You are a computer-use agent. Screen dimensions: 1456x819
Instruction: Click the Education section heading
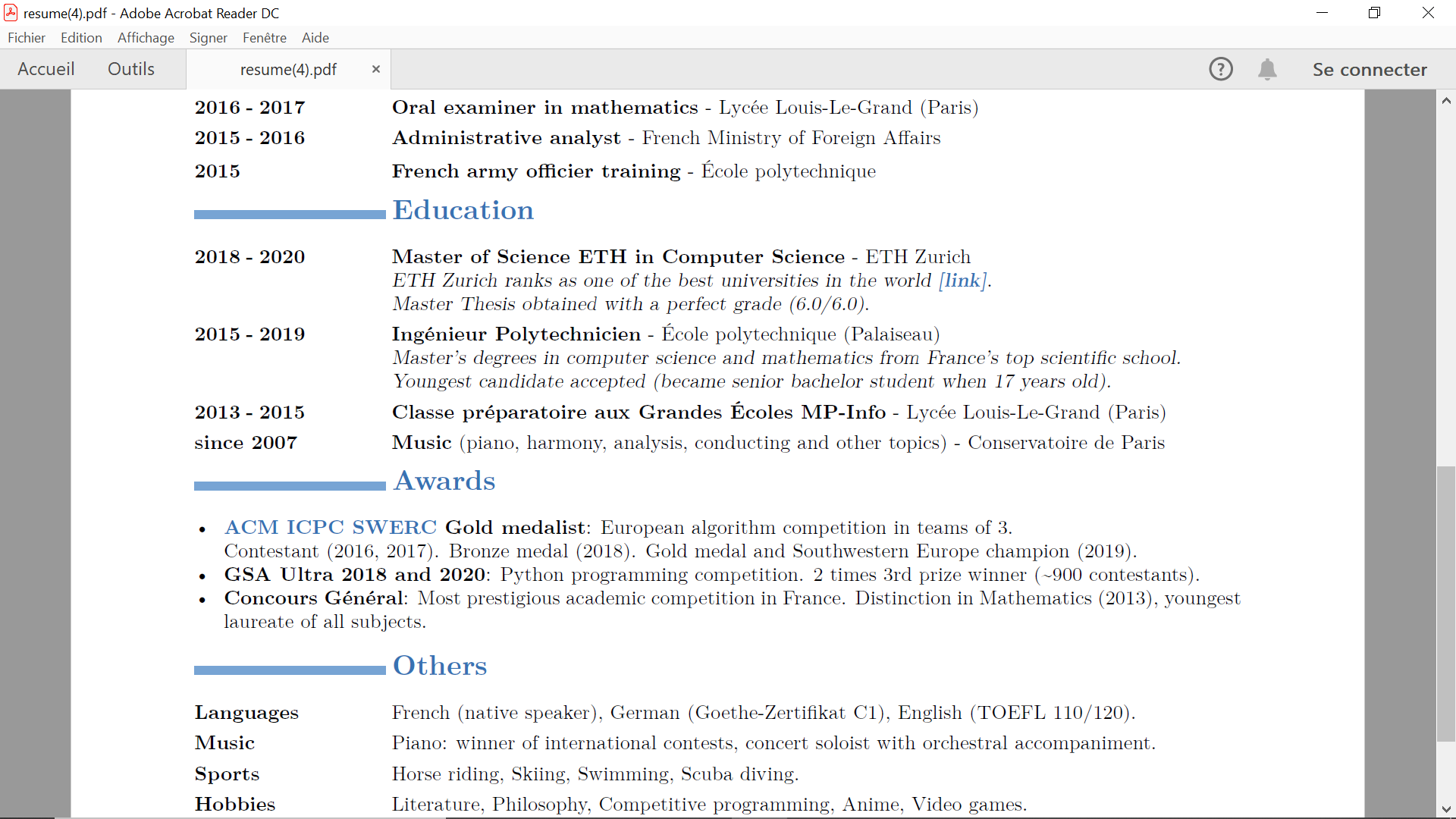(463, 210)
